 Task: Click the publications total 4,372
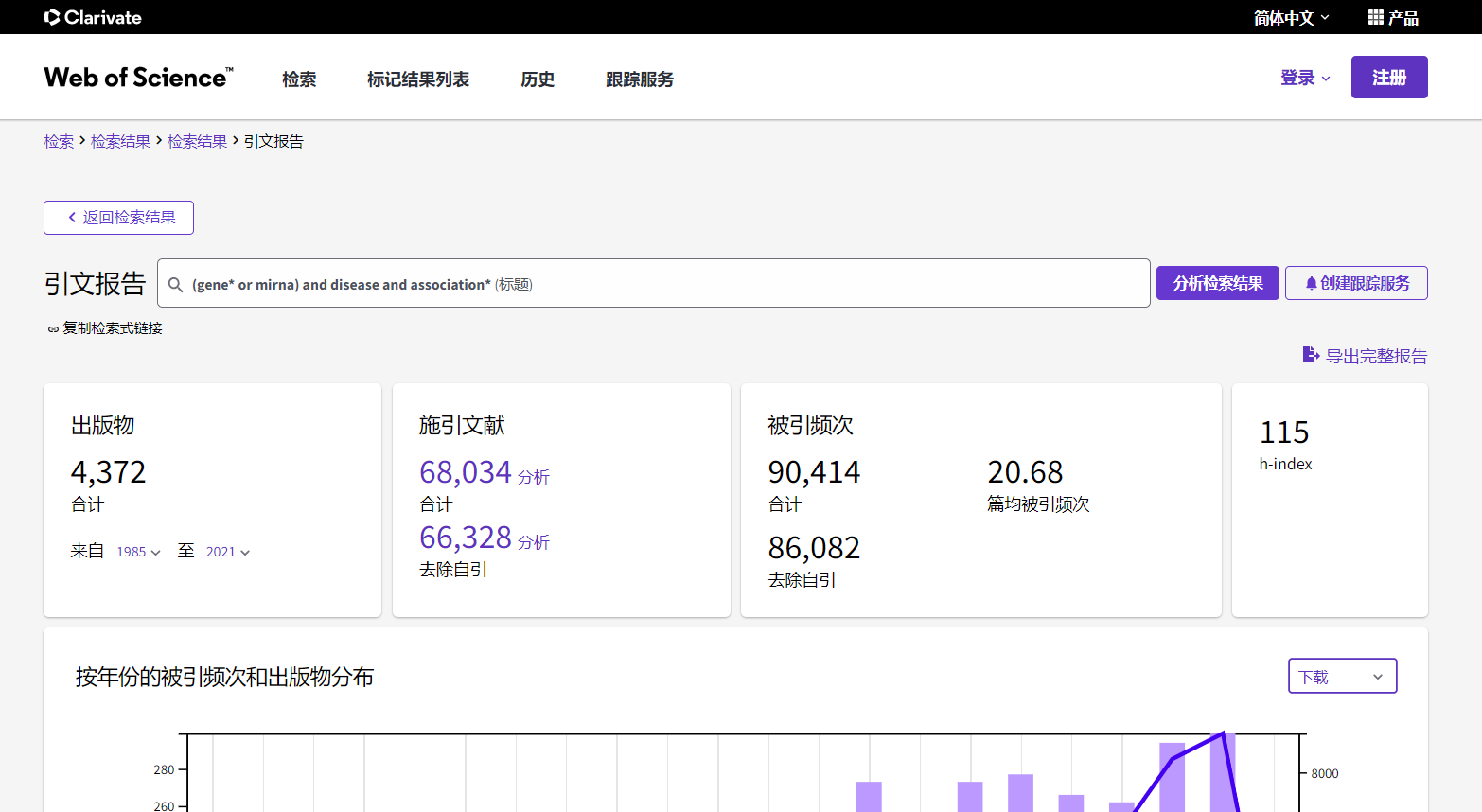[x=109, y=471]
